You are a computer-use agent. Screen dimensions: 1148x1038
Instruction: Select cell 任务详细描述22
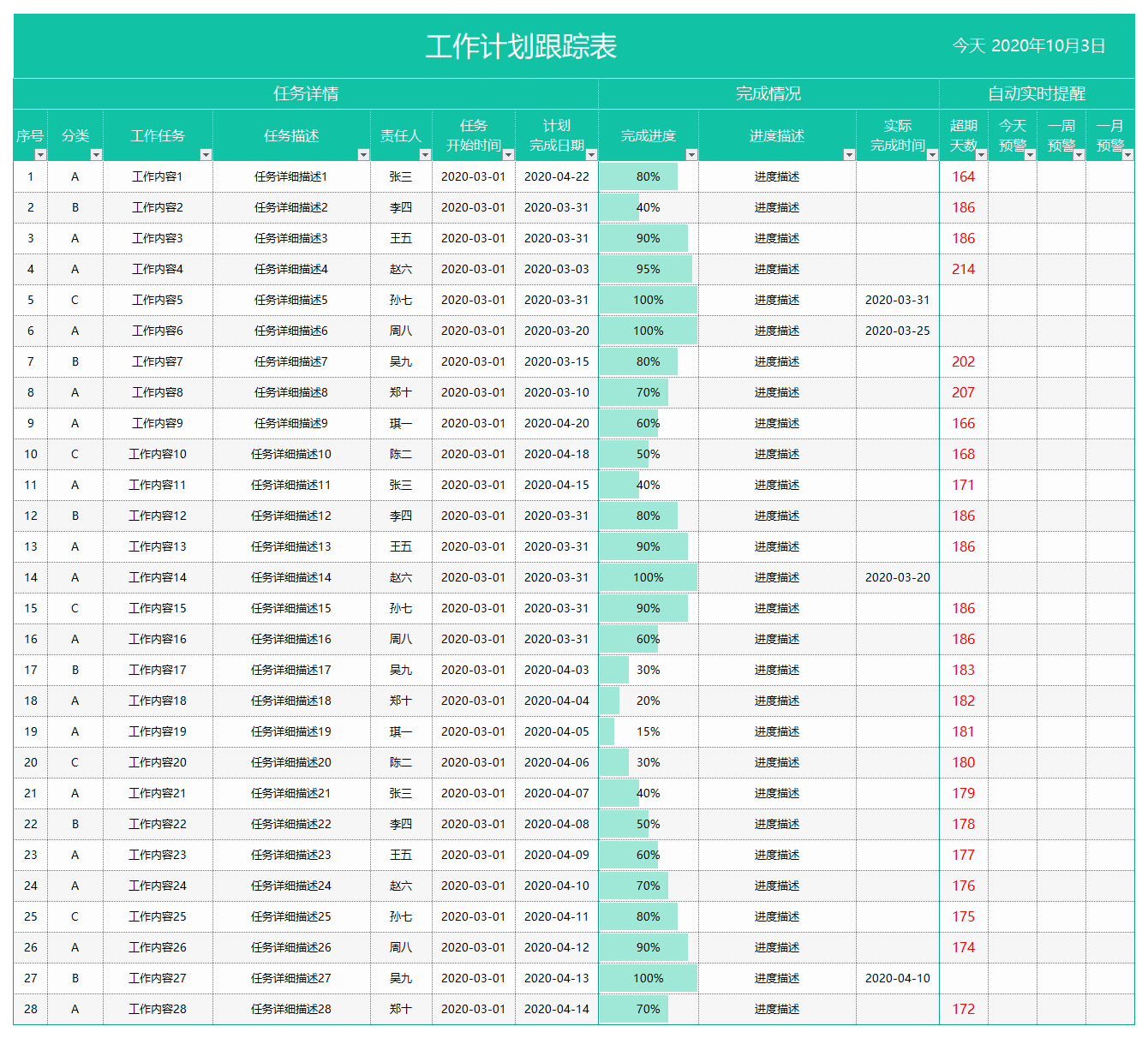291,824
